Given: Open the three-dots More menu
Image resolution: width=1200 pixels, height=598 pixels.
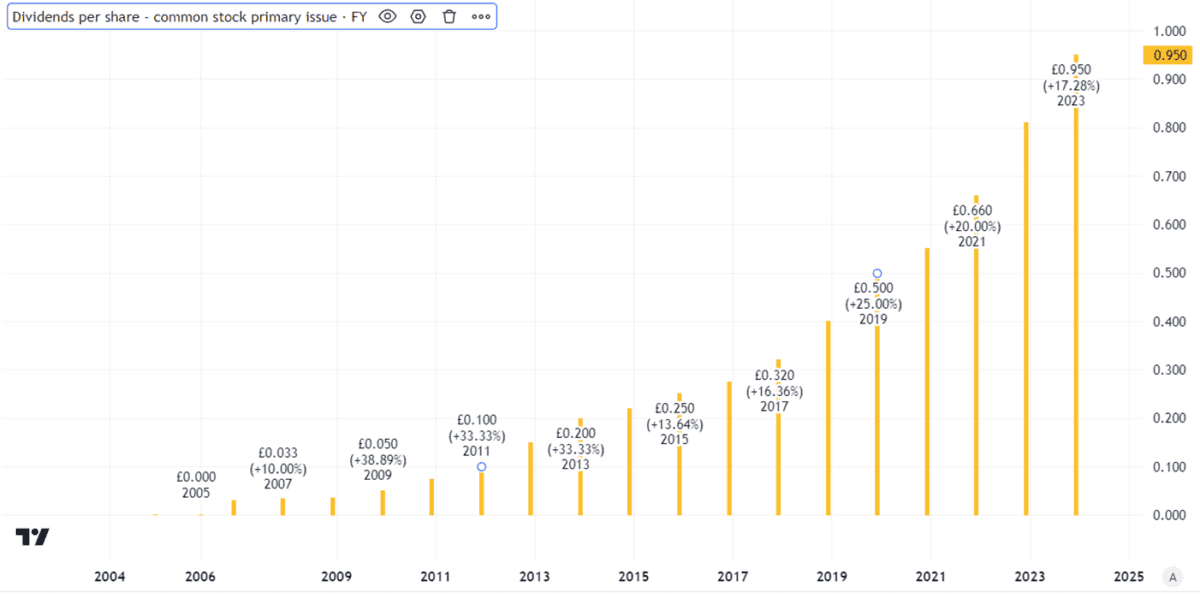Looking at the screenshot, I should pos(481,17).
